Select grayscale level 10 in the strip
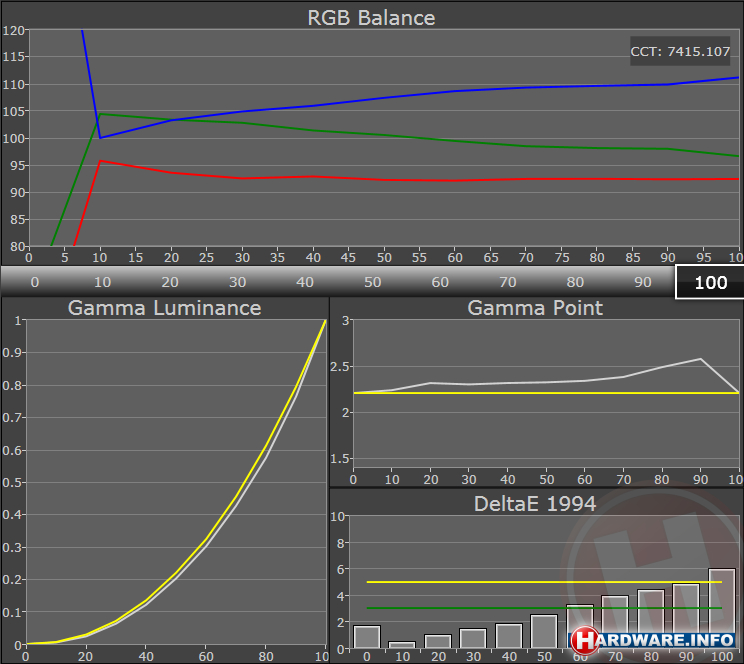This screenshot has width=744, height=664. (102, 282)
